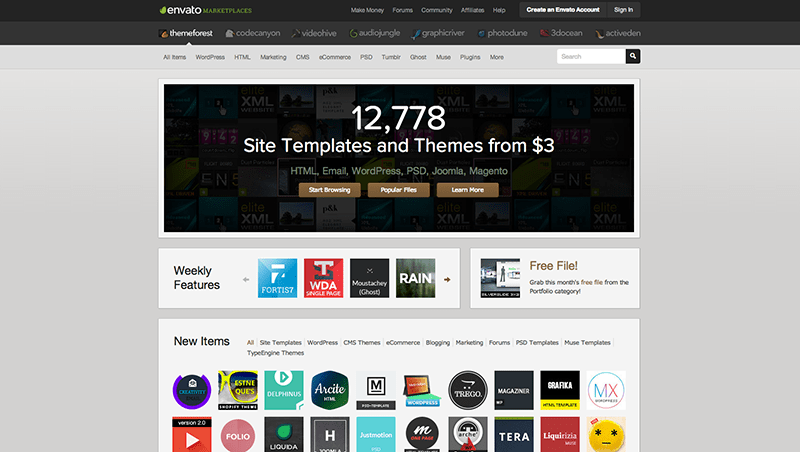Screen dimensions: 800x452
Task: Open the Free File preview thumbnail
Action: coord(501,278)
